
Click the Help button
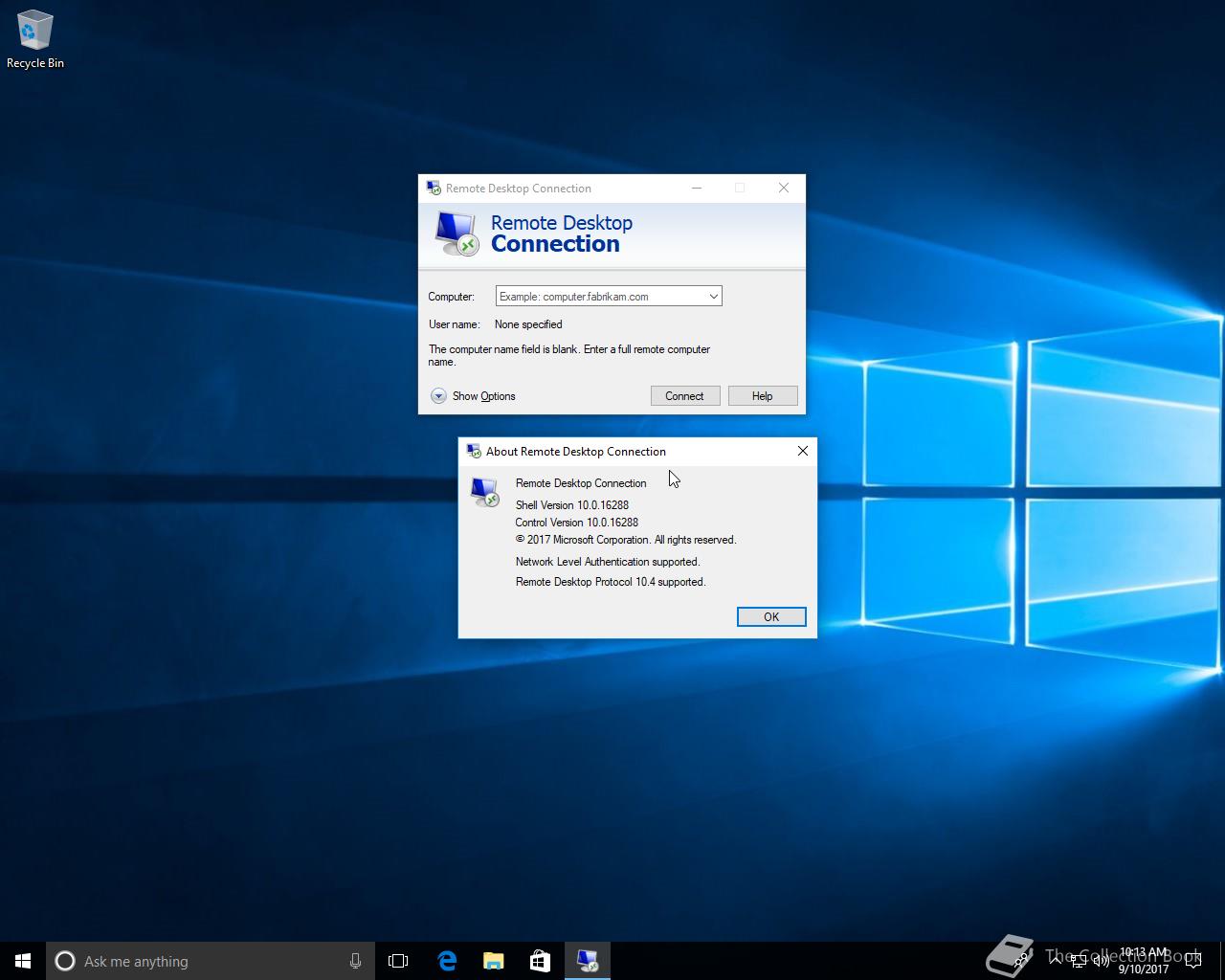[763, 396]
